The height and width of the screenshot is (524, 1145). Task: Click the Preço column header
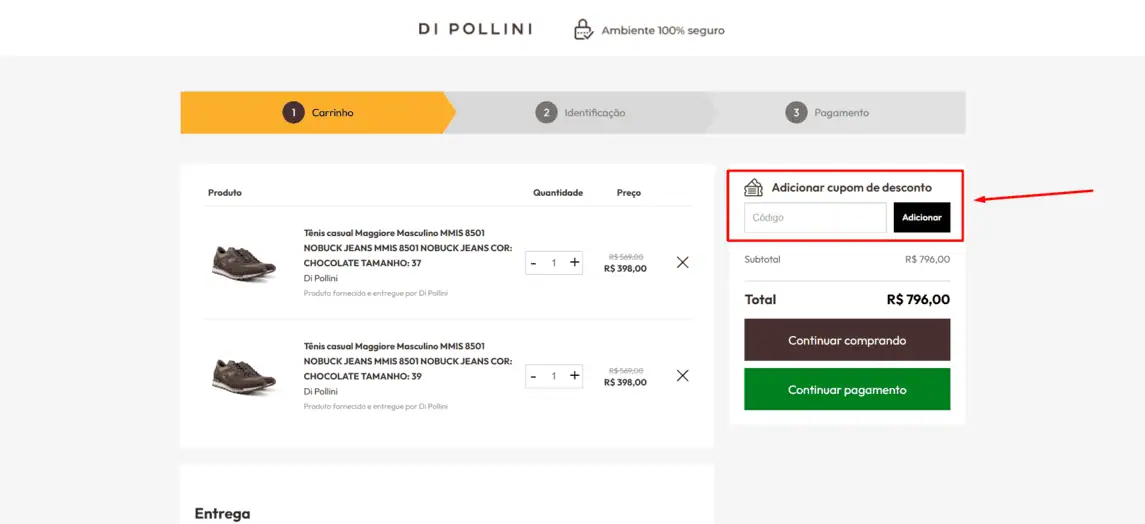pos(629,193)
